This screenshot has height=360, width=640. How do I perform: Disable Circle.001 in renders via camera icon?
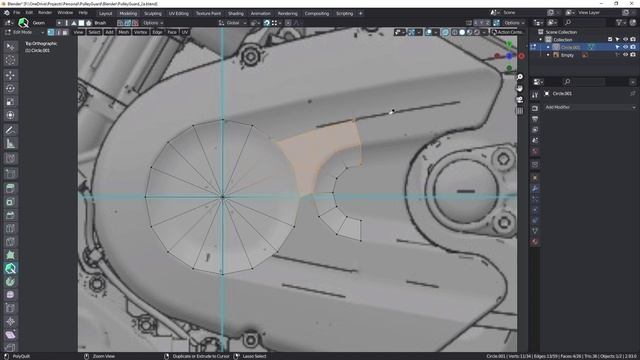[633, 47]
